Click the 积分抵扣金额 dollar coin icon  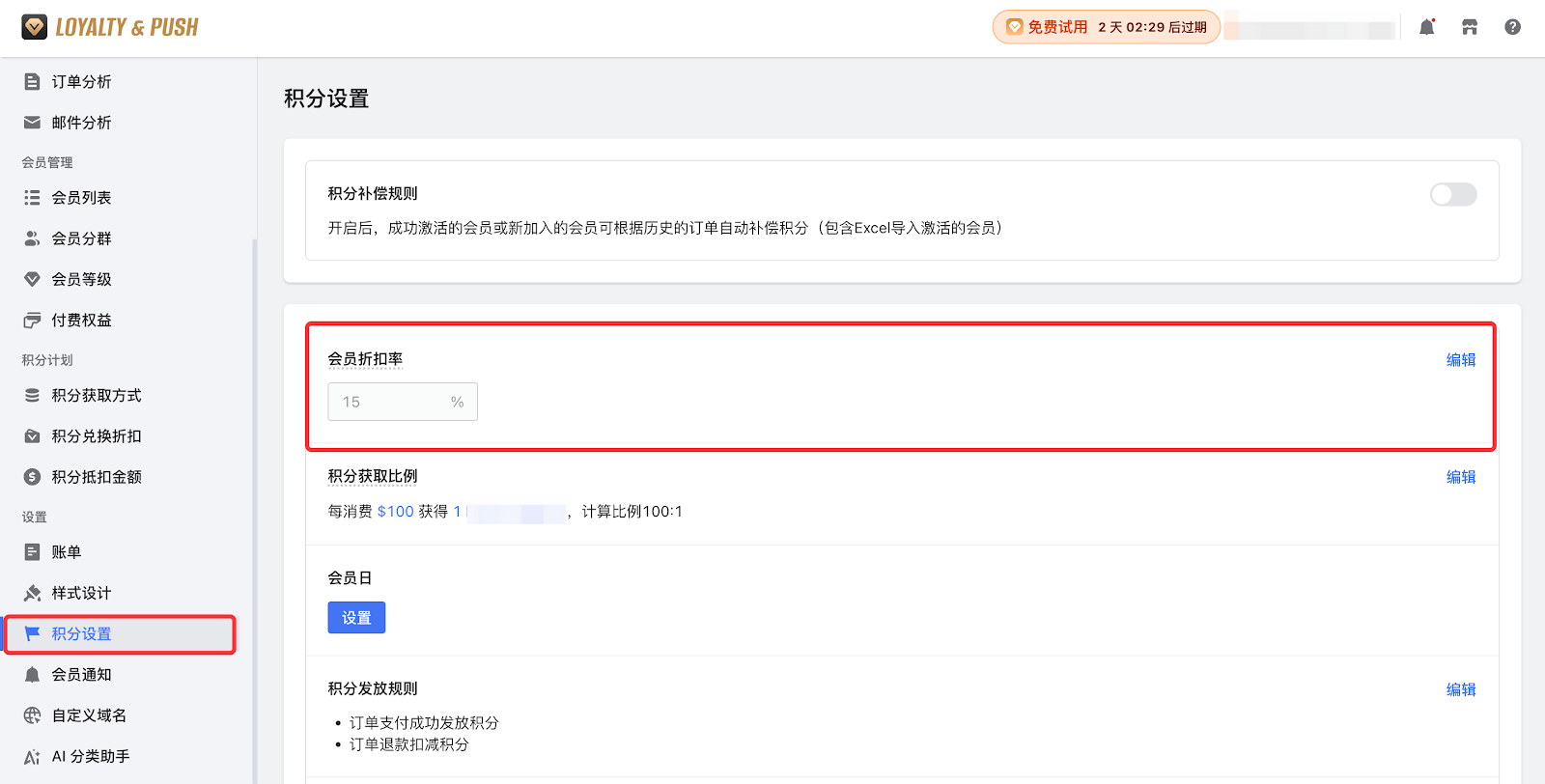click(32, 477)
